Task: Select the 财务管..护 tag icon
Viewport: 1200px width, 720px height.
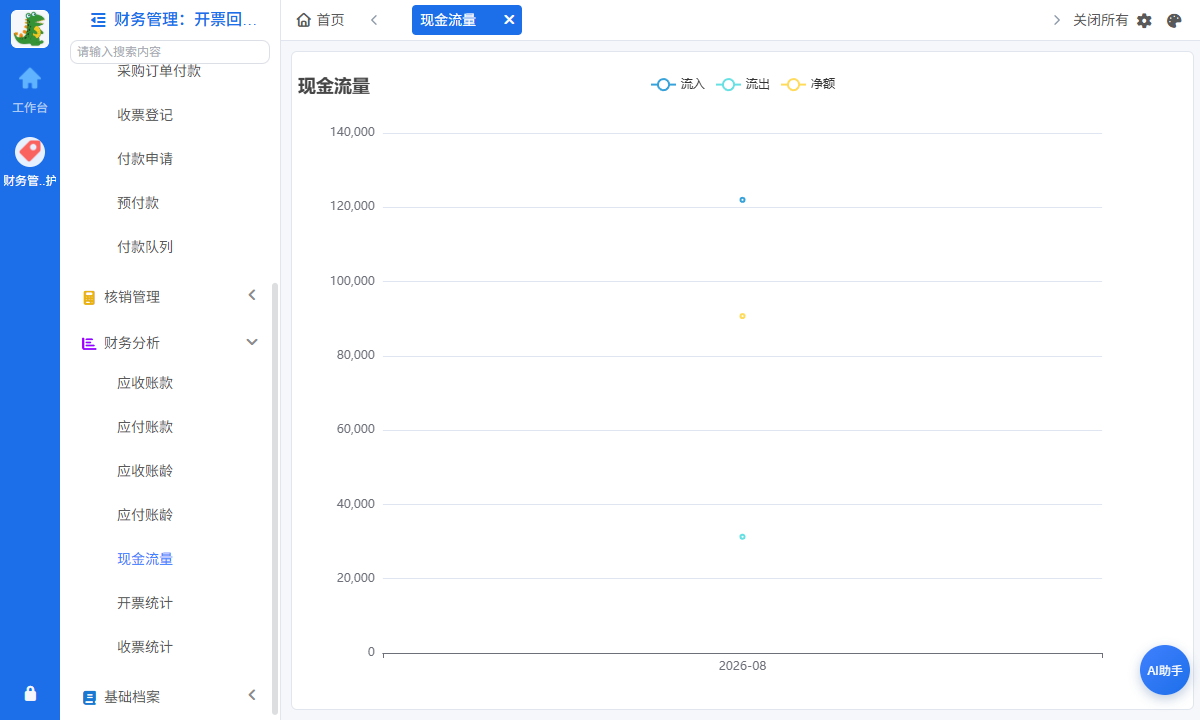Action: click(x=30, y=152)
